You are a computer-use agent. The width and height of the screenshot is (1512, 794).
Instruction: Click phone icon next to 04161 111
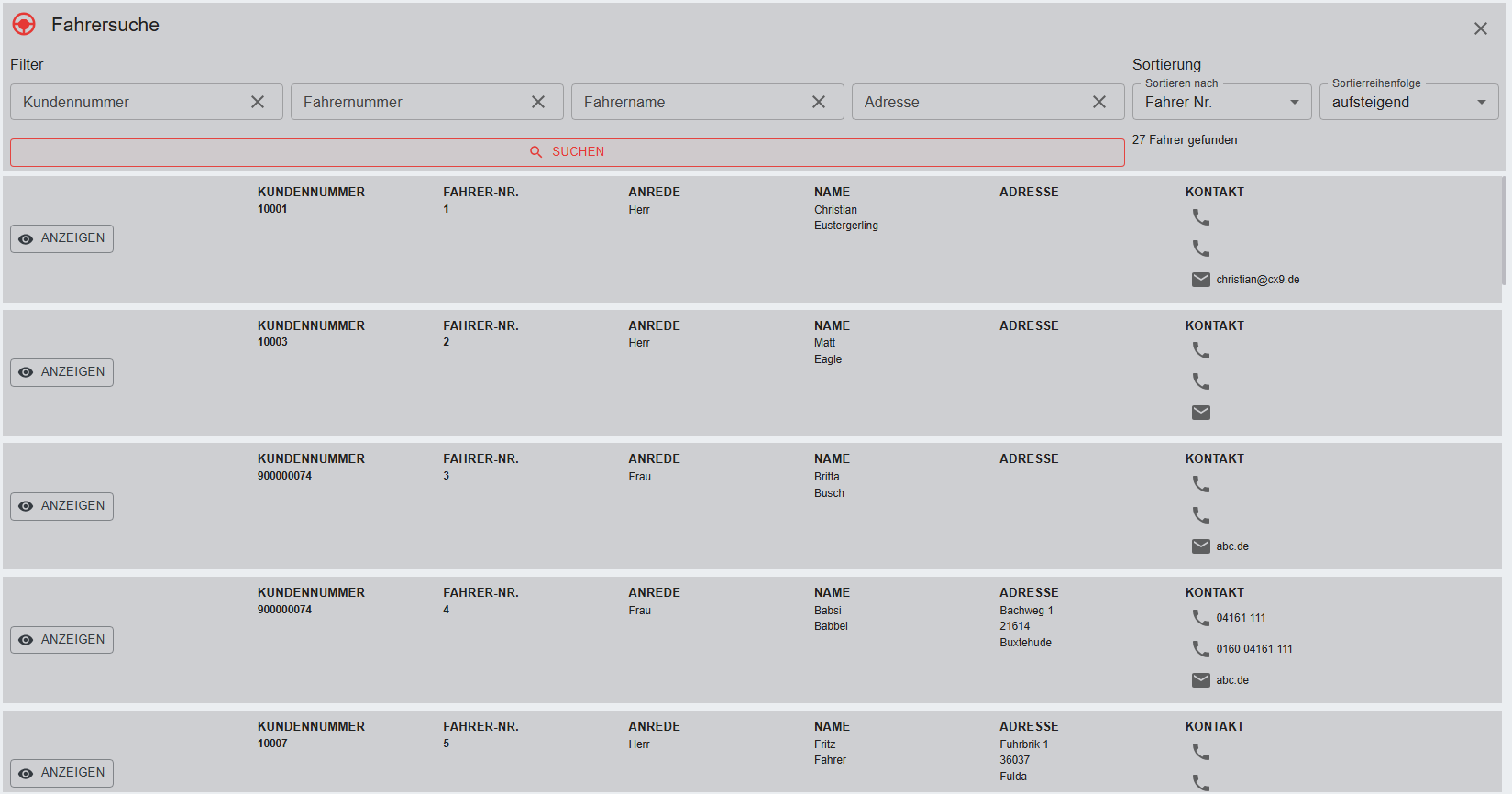1200,618
